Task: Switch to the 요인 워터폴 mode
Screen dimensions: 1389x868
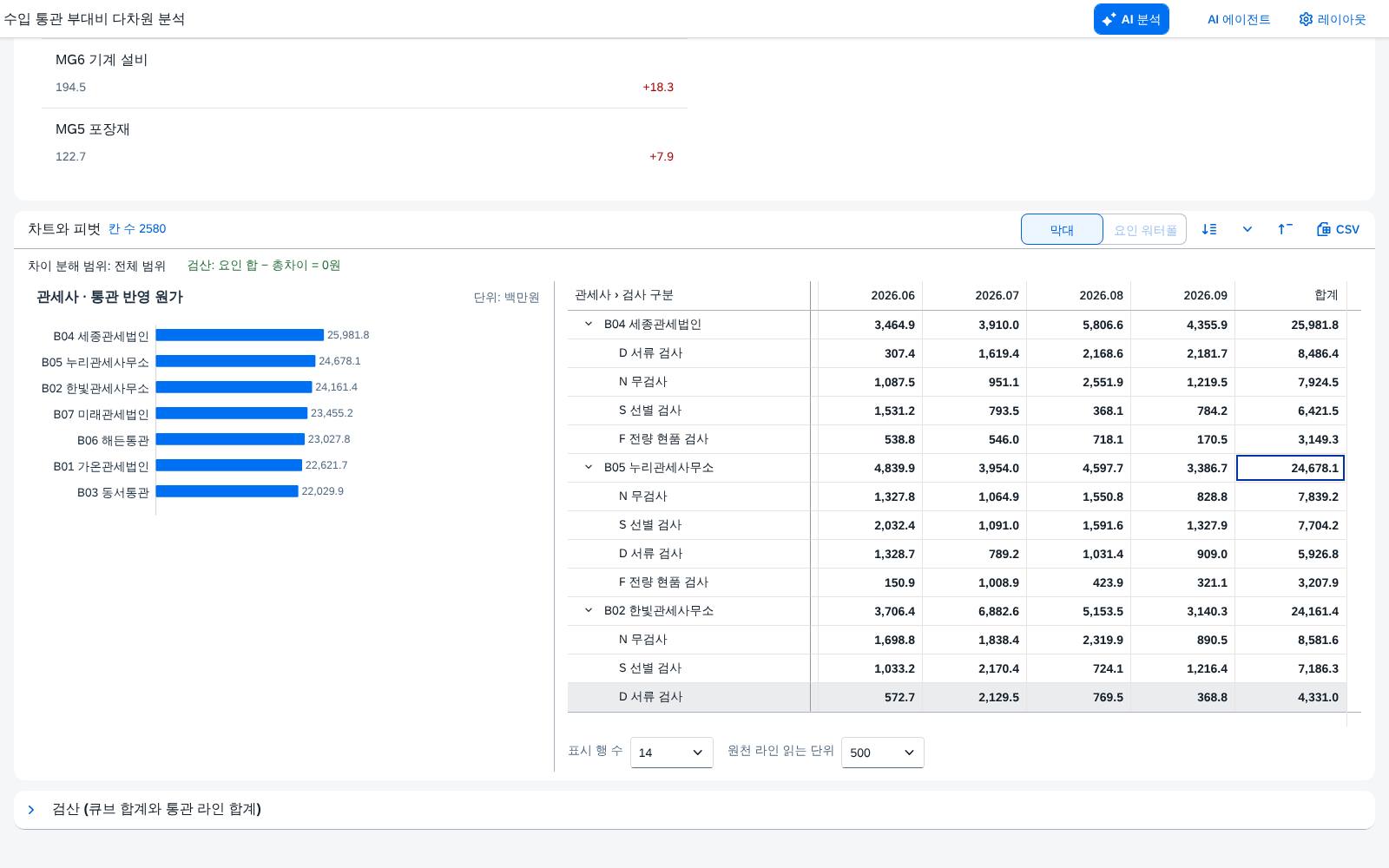Action: tap(1145, 229)
